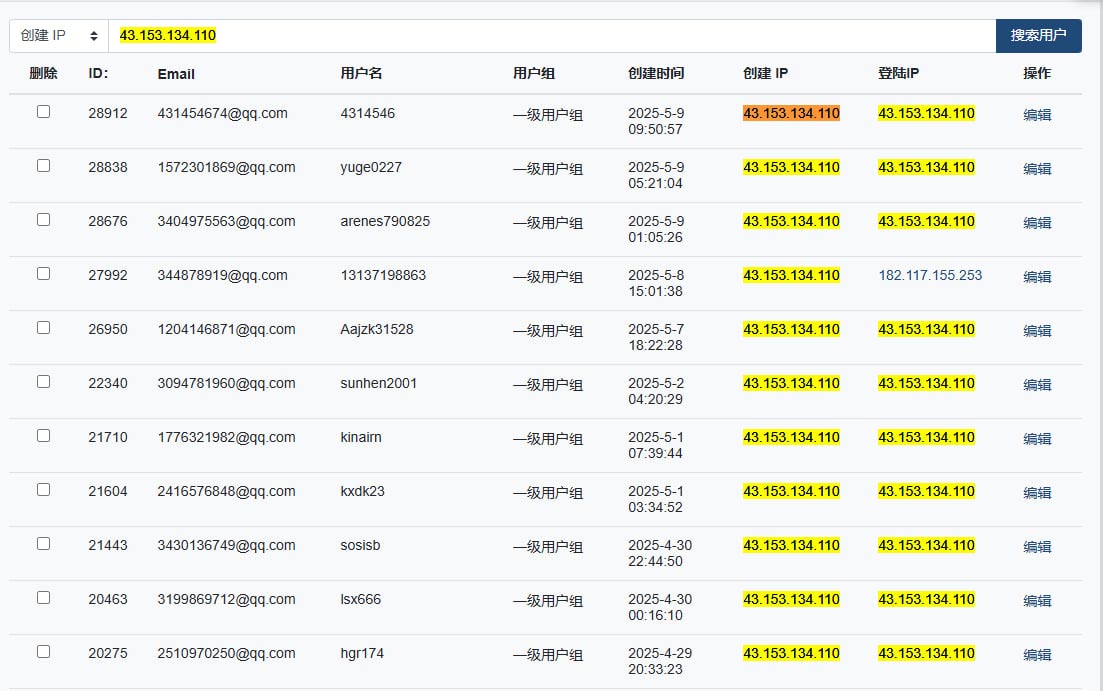Click 编辑 for user kinairn
The width and height of the screenshot is (1103, 691).
click(1037, 439)
